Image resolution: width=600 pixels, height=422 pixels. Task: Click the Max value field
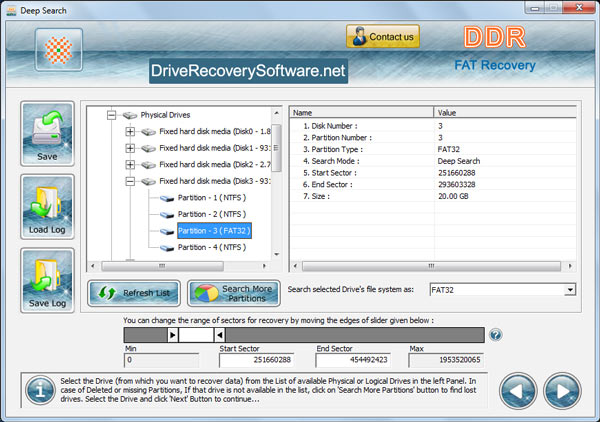point(446,360)
